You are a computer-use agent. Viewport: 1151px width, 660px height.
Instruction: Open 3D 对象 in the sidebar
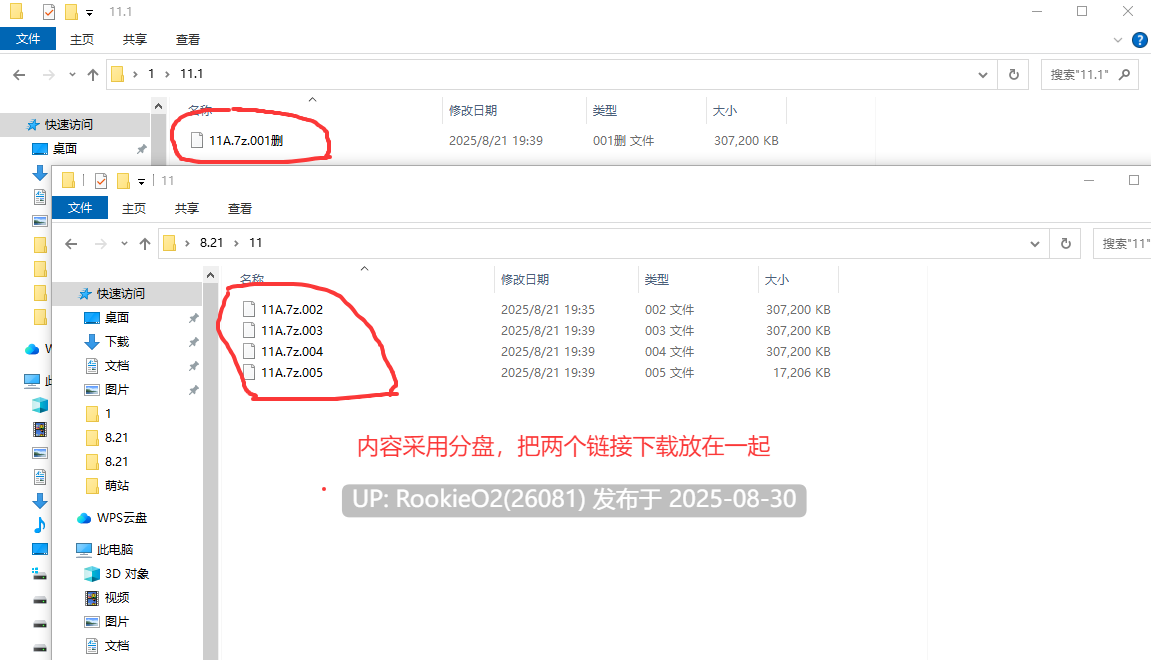coord(126,573)
